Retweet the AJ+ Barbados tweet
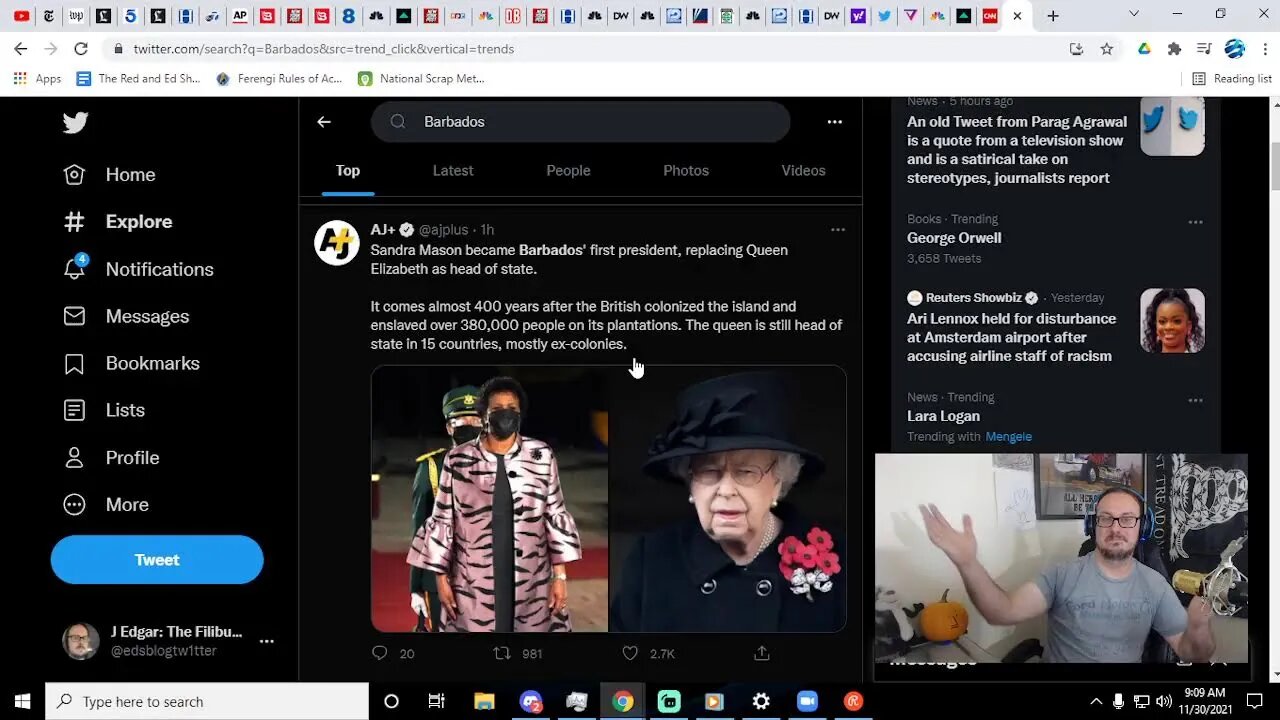The image size is (1280, 720). pos(502,653)
